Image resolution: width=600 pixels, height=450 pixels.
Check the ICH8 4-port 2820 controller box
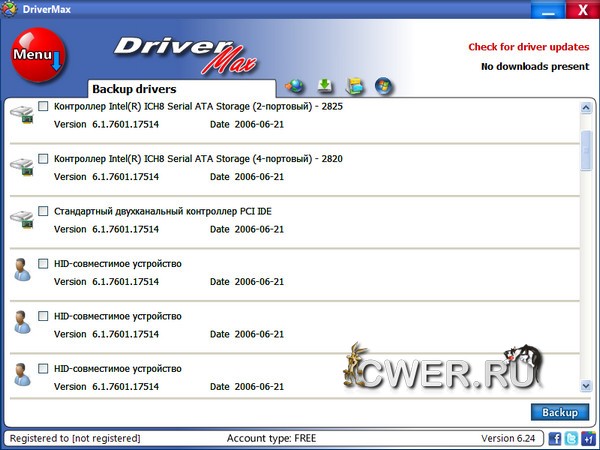[43, 158]
